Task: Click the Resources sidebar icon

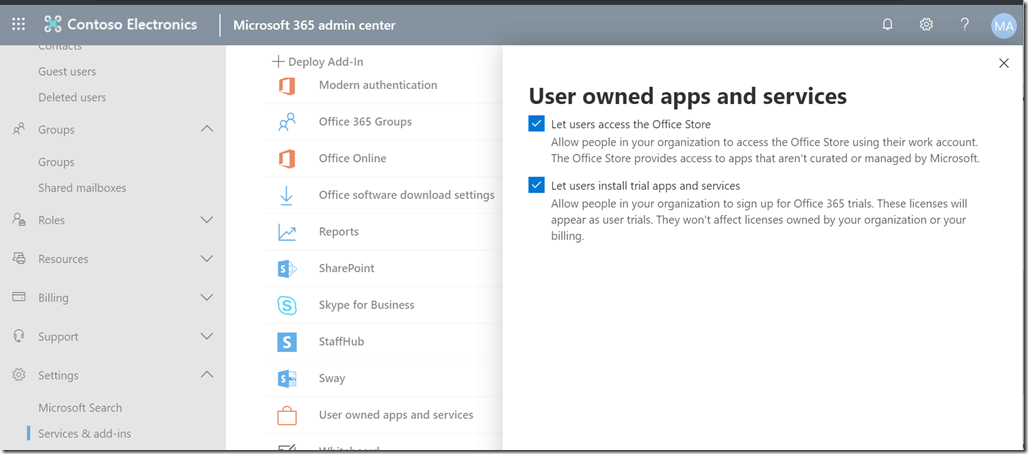Action: pyautogui.click(x=19, y=258)
